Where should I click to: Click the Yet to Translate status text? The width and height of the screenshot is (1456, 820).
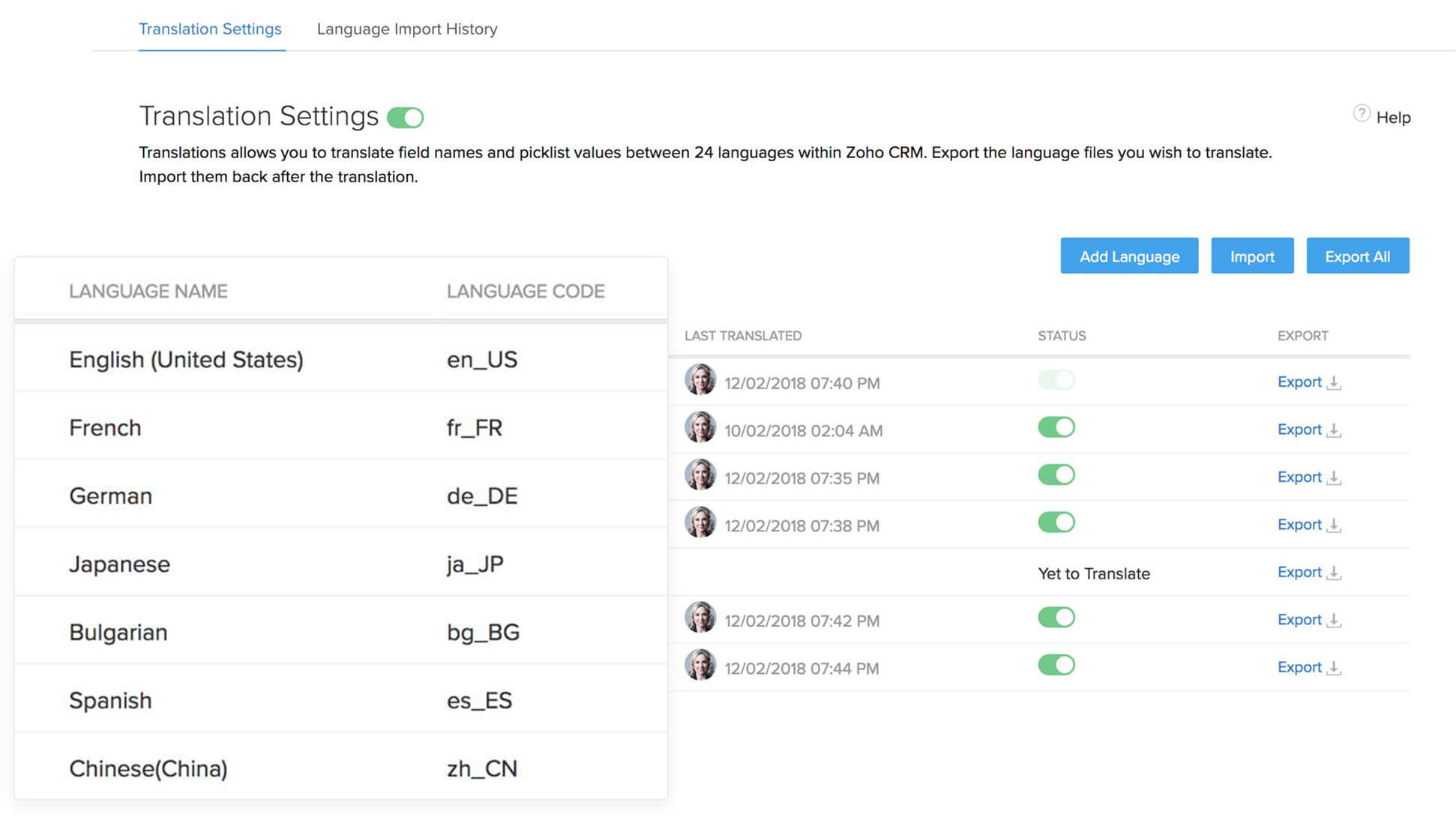(x=1093, y=573)
